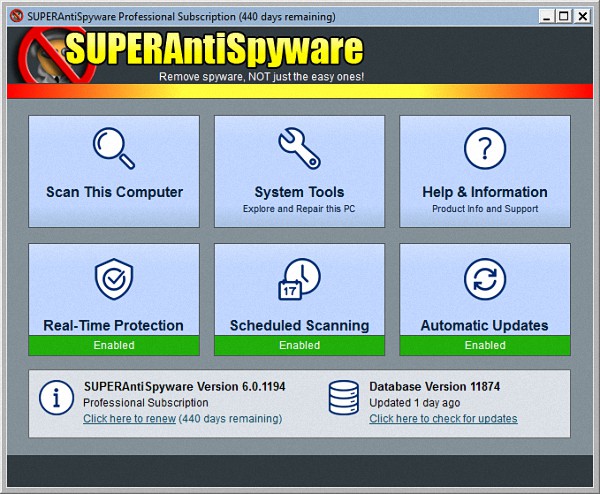600x494 pixels.
Task: Toggle Automatic Updates Enabled status bar
Action: [x=485, y=345]
